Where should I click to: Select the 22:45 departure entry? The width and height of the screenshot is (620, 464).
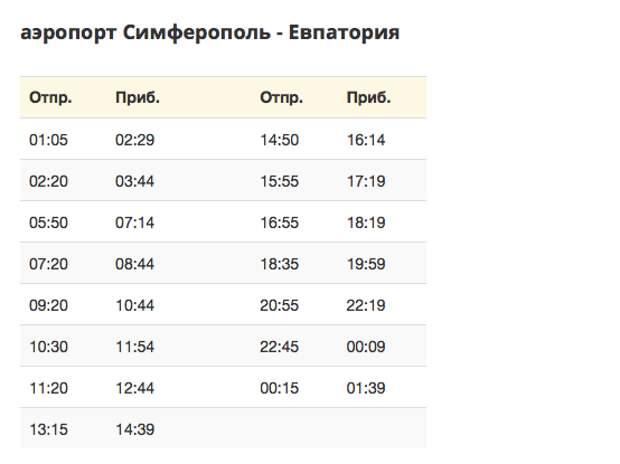pos(279,347)
